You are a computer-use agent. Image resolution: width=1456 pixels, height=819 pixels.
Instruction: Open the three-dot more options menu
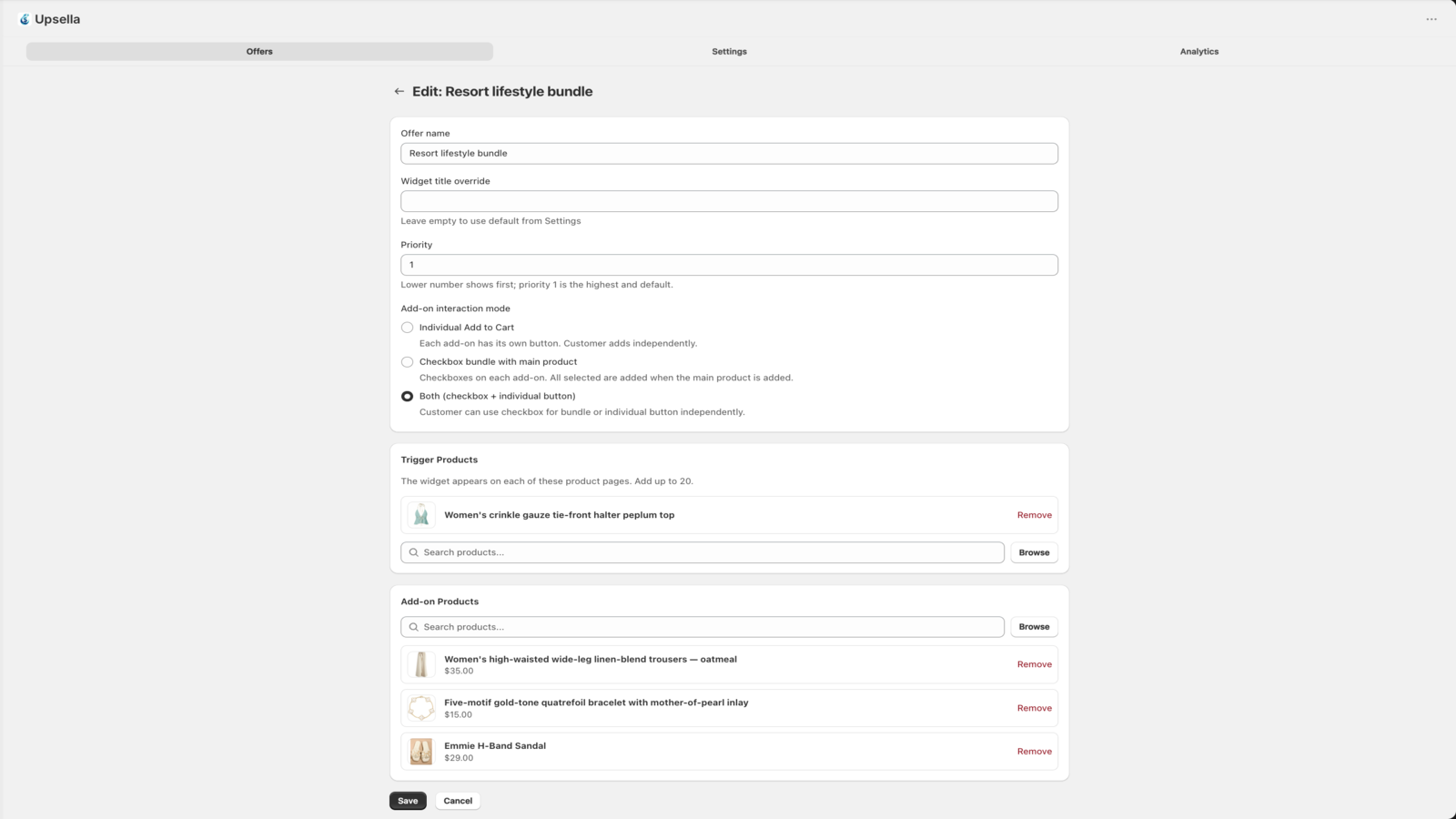click(x=1431, y=19)
